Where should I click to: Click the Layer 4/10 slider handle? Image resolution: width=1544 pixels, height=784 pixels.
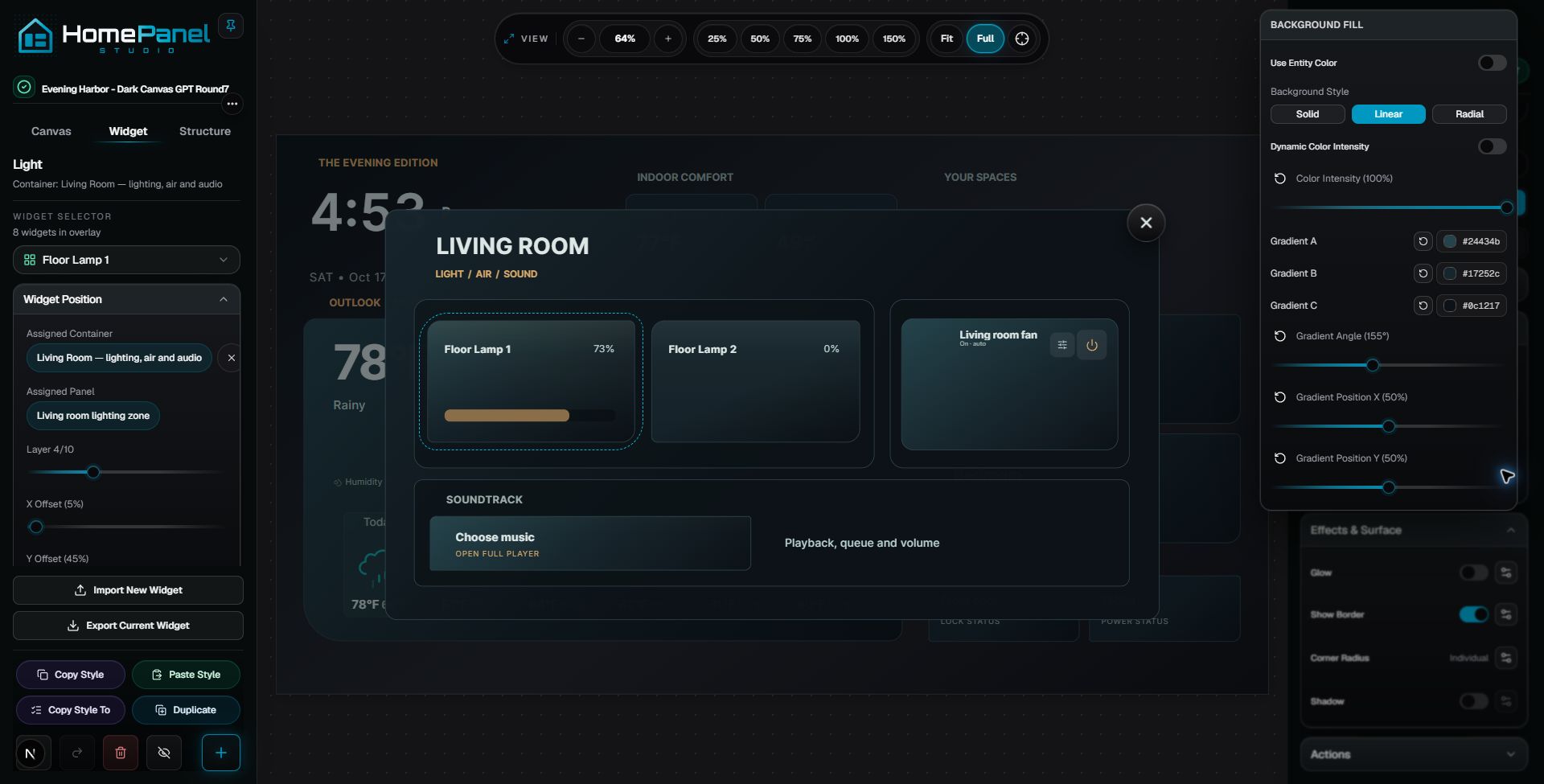93,472
